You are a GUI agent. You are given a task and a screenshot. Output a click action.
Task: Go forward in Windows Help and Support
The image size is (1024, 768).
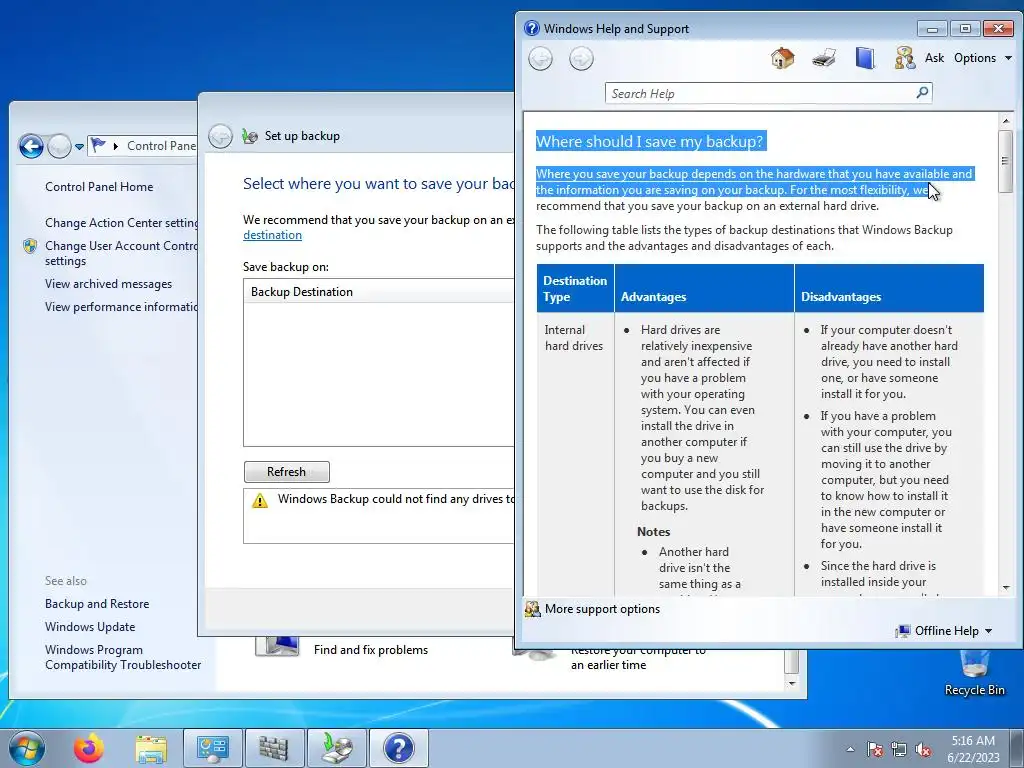pyautogui.click(x=581, y=59)
